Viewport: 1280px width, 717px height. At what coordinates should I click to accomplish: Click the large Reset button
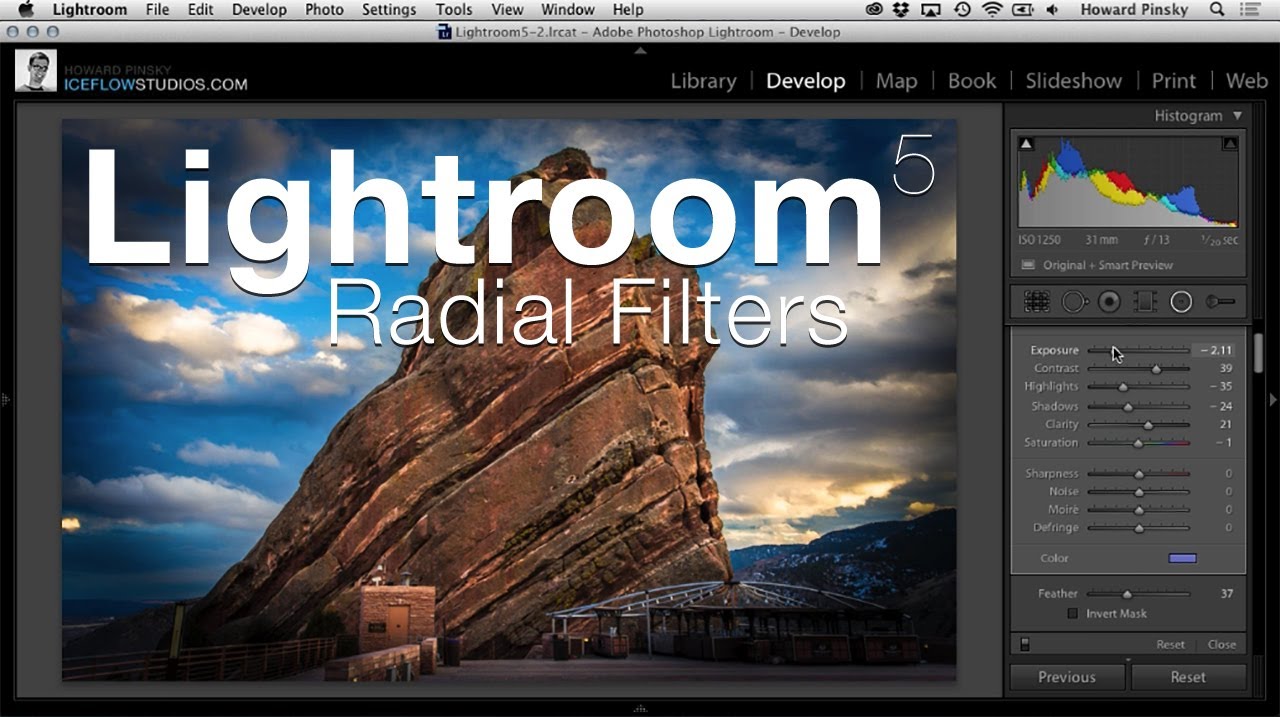point(1188,677)
